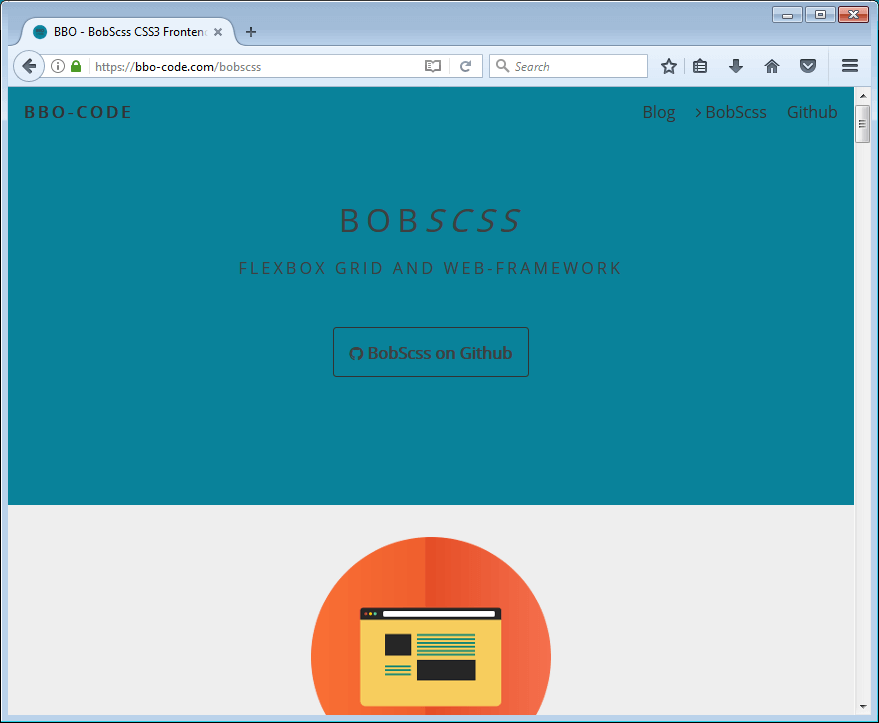879x723 pixels.
Task: Open the site information icon
Action: [58, 66]
